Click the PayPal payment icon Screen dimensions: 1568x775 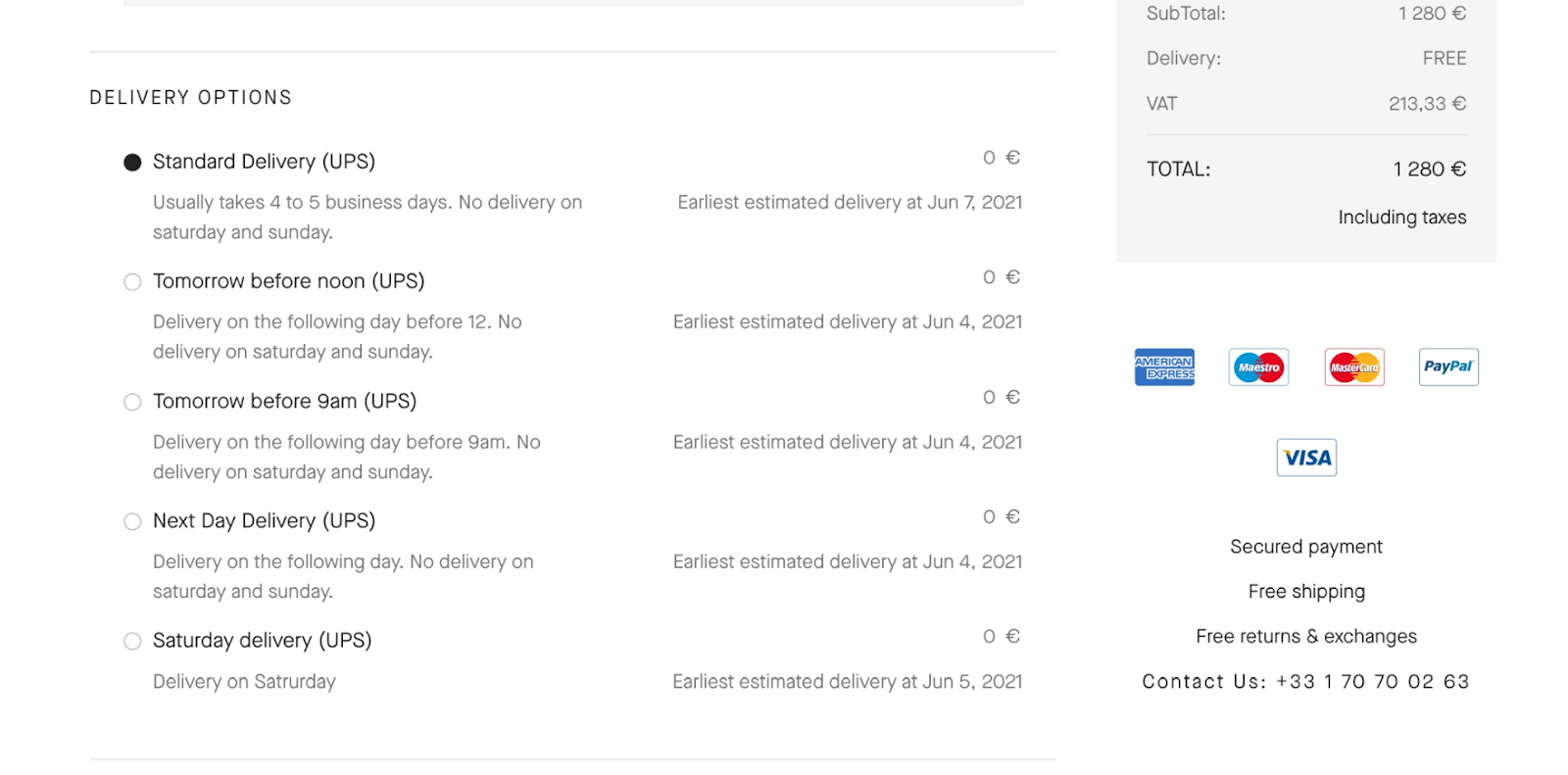click(x=1448, y=367)
